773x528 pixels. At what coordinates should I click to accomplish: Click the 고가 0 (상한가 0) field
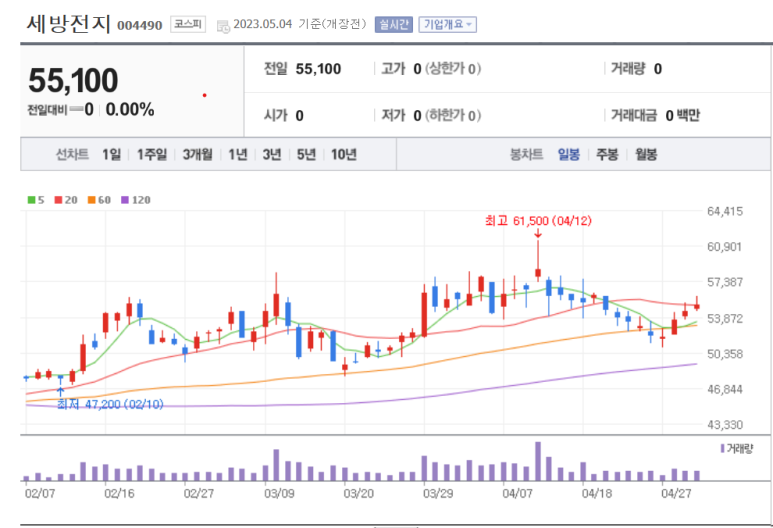coord(431,69)
